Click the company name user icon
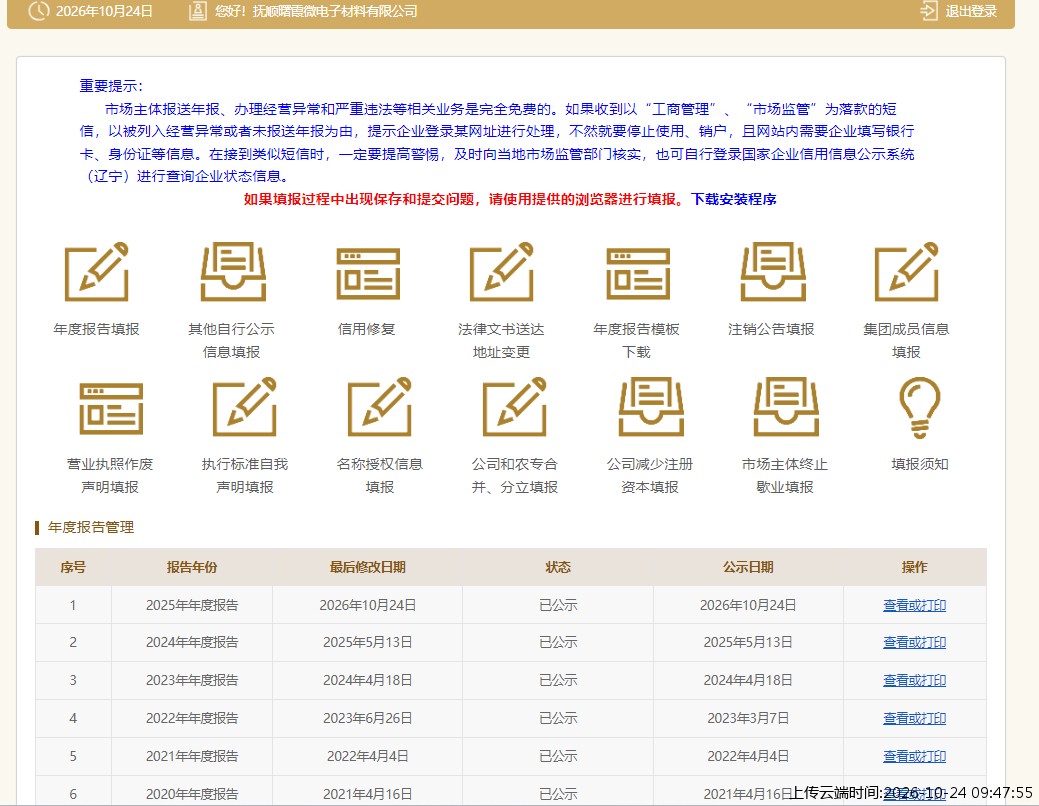 point(197,11)
